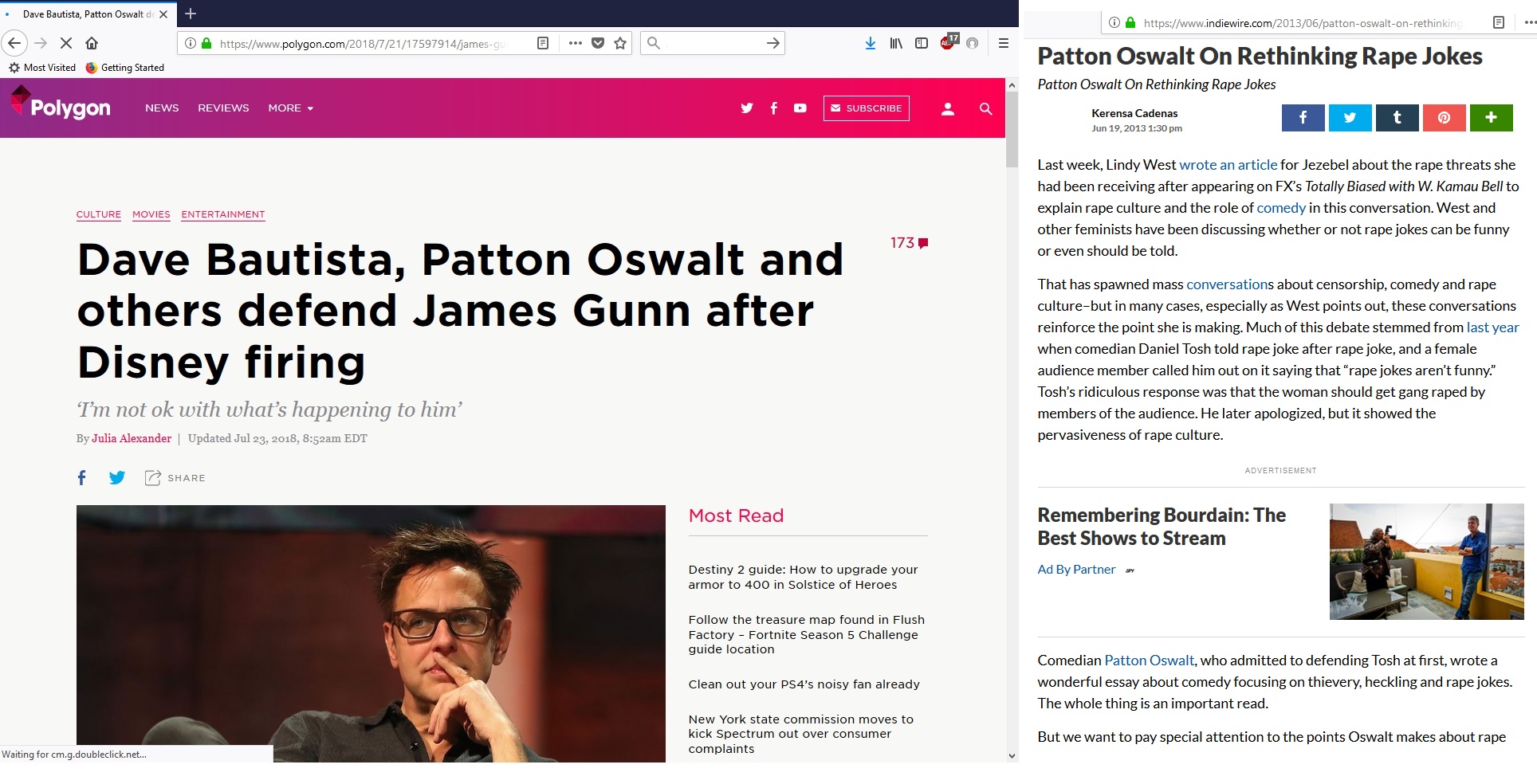Open Fortnite Season 5 Challenge guide article

(807, 634)
